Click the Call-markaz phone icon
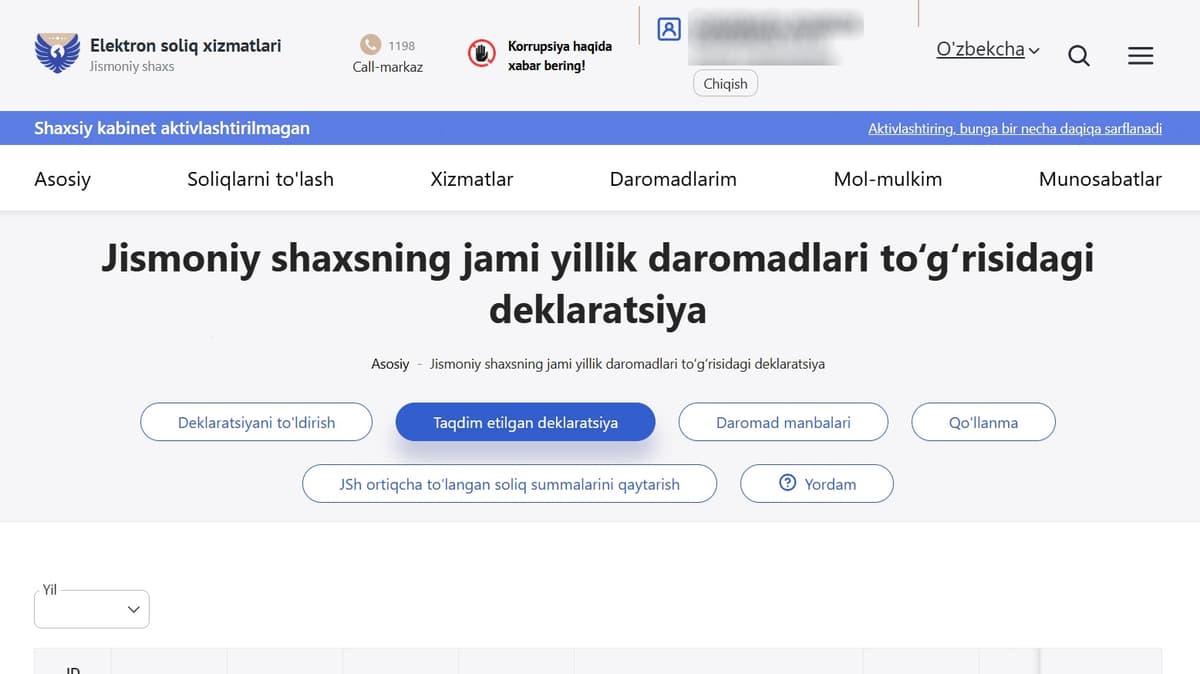 371,45
